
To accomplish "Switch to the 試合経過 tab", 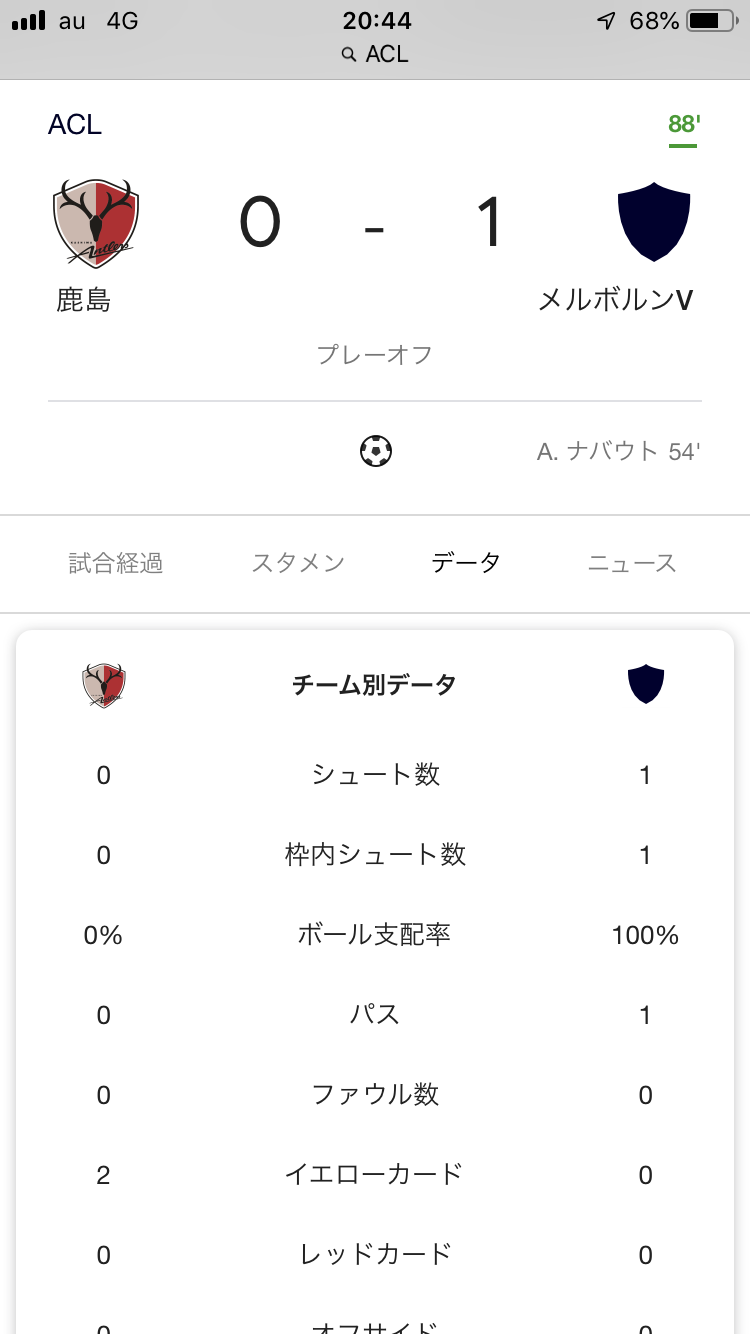I will tap(116, 563).
